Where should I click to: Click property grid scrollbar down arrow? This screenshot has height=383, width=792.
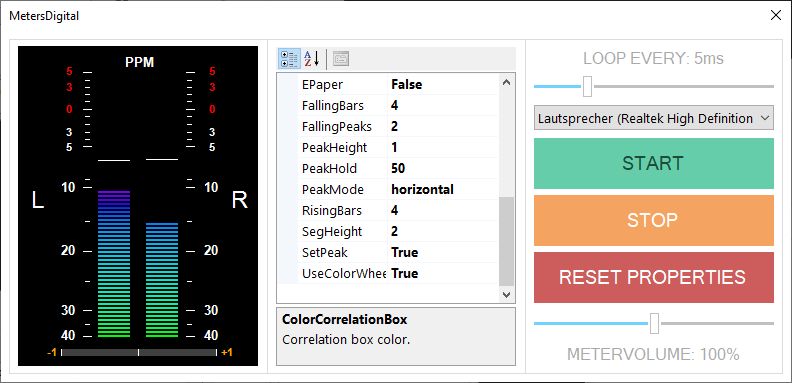point(507,295)
